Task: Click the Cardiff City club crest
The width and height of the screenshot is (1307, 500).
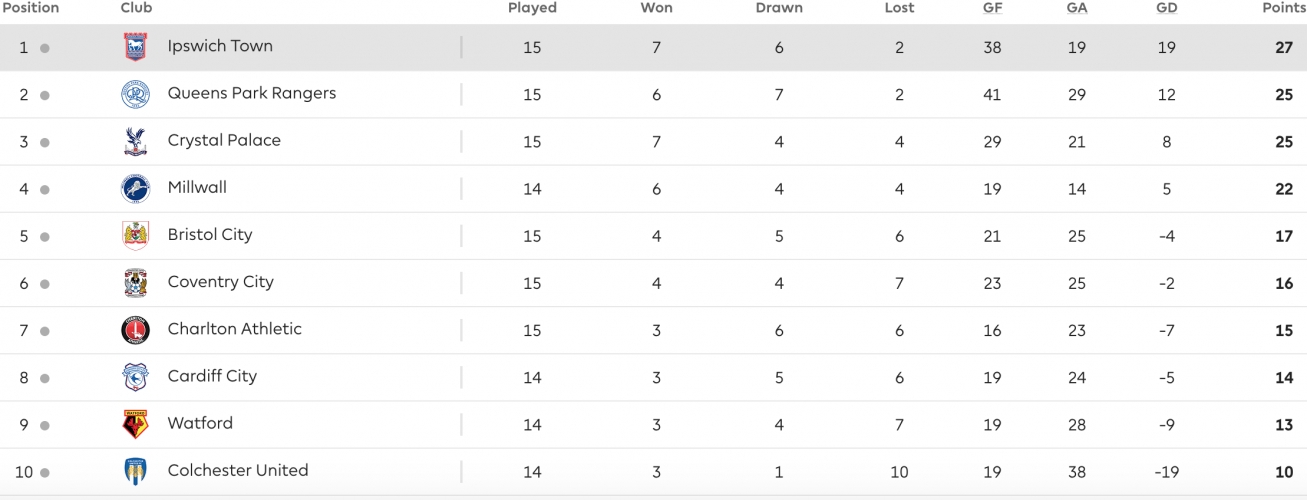Action: click(x=135, y=377)
